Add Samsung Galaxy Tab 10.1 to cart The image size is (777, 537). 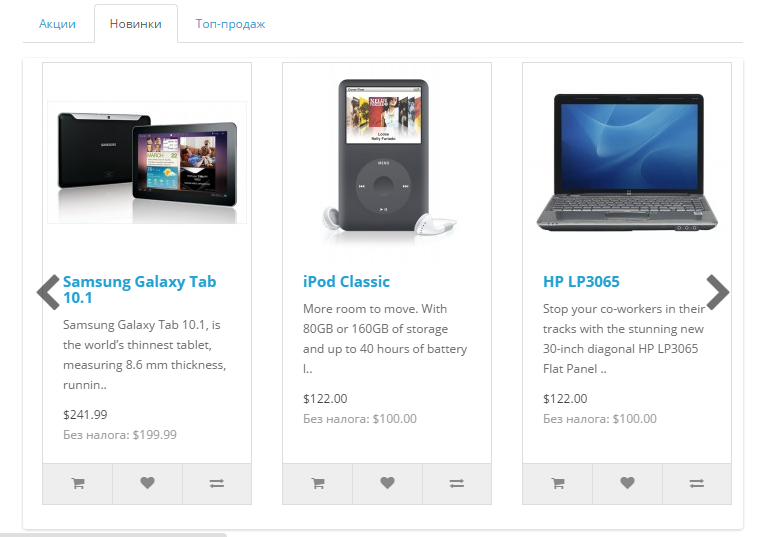click(x=78, y=483)
